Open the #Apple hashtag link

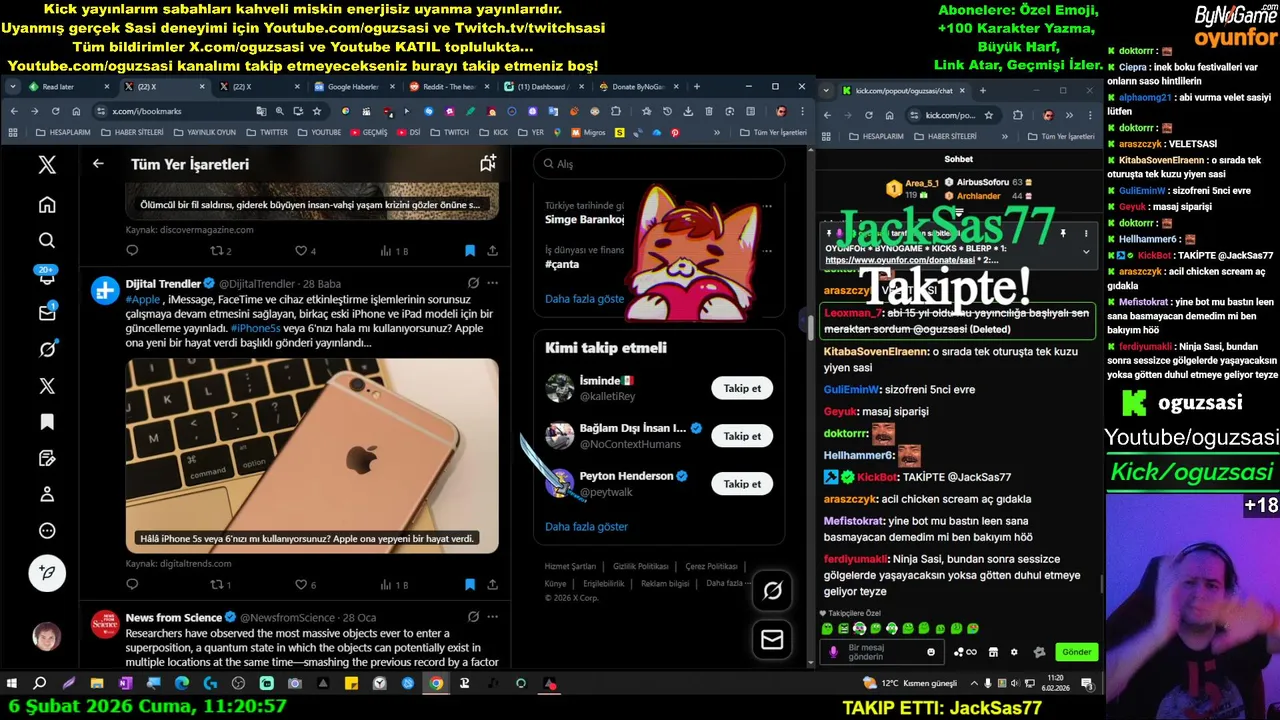(143, 299)
